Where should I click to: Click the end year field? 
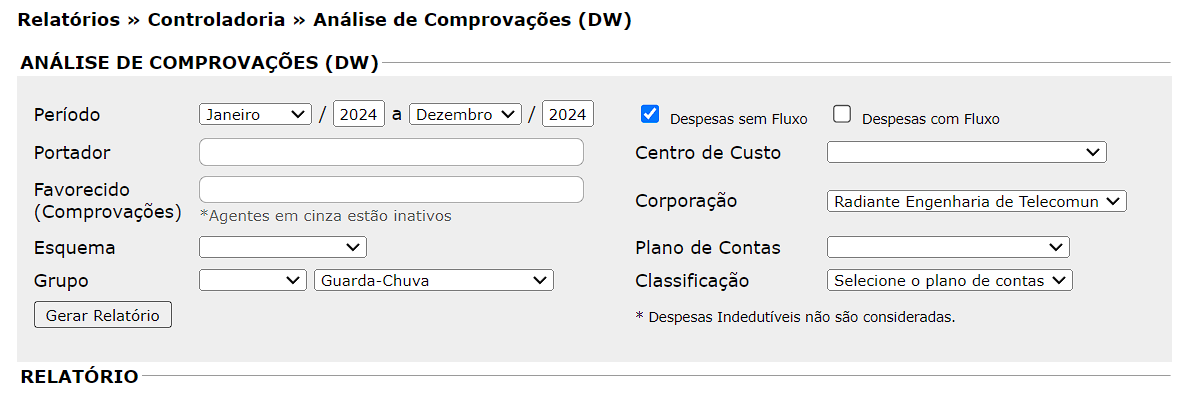[567, 114]
